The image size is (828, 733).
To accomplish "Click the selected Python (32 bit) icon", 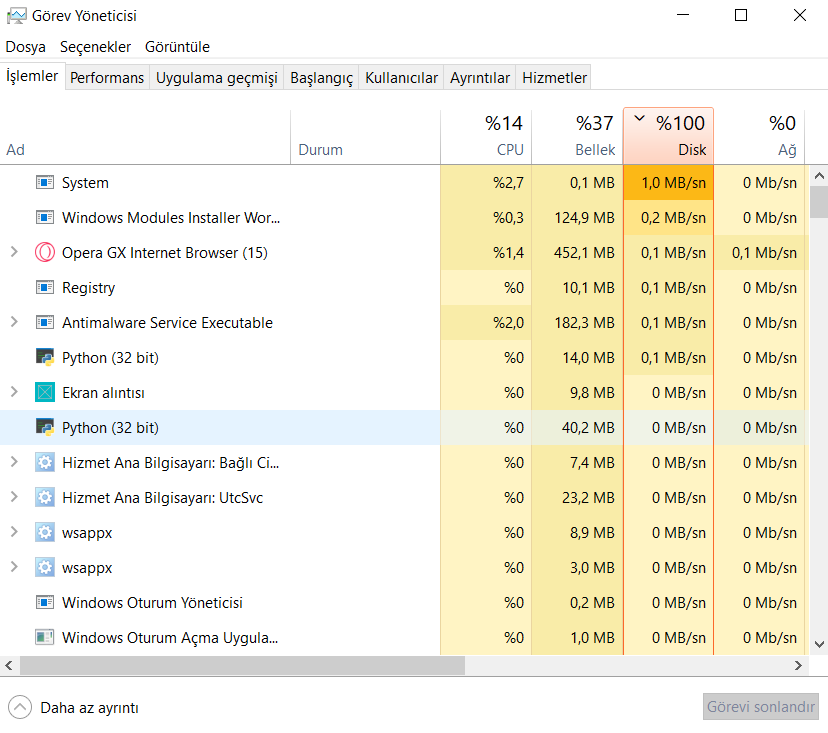I will 45,428.
